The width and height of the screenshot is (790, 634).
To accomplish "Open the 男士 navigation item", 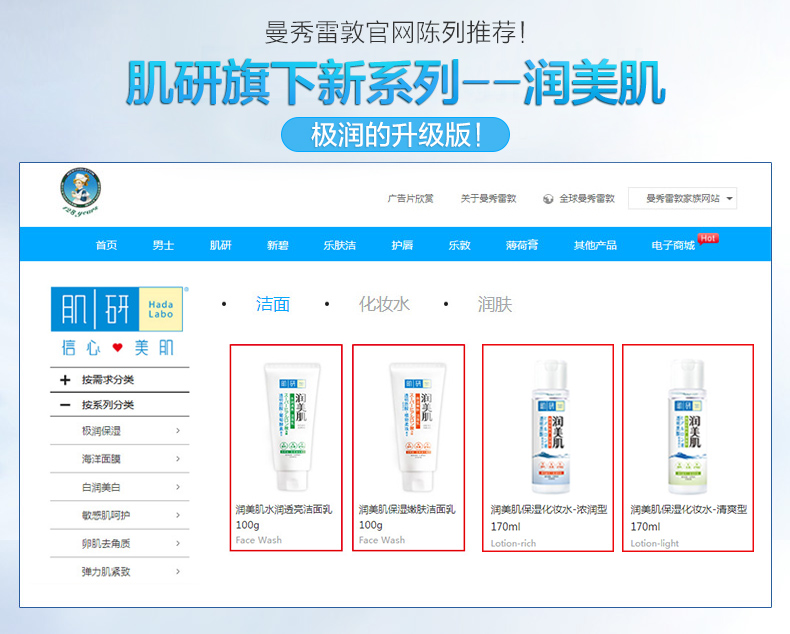I will coord(163,245).
